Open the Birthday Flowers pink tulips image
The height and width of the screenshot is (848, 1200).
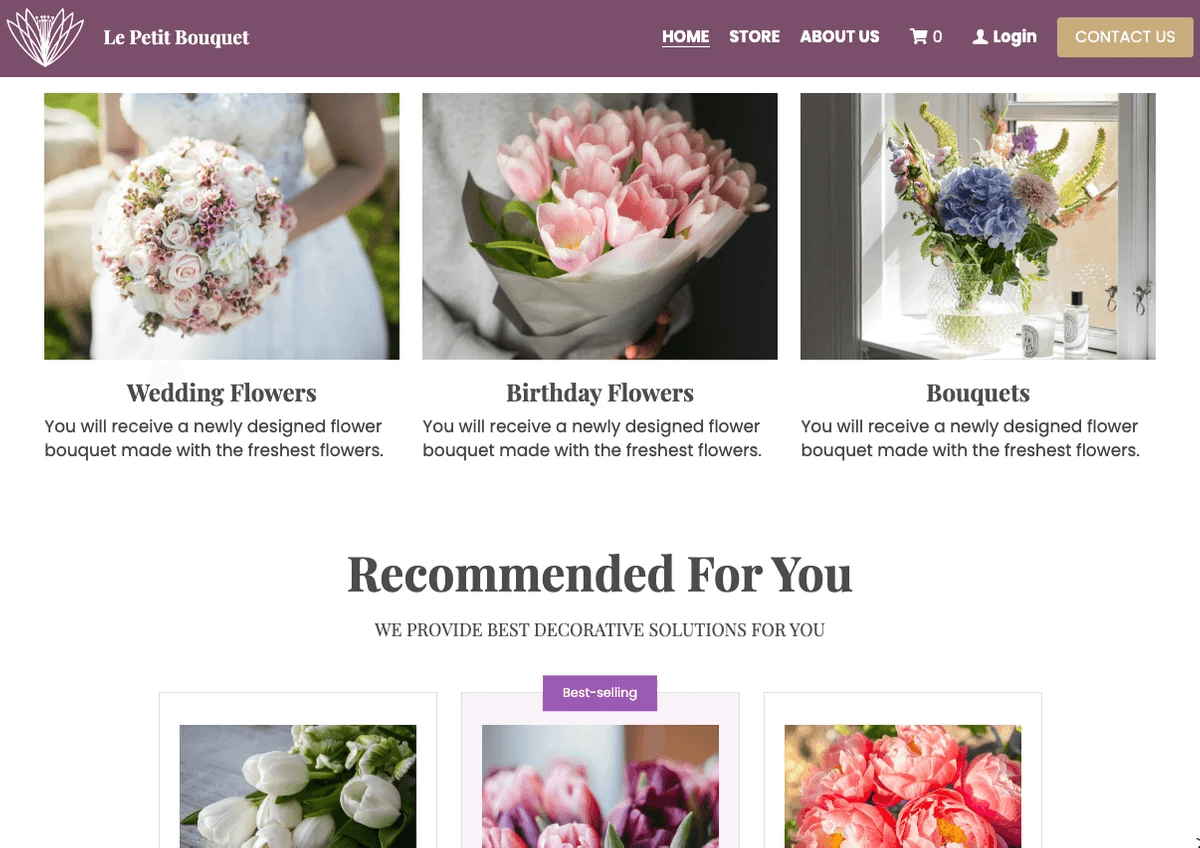[600, 226]
